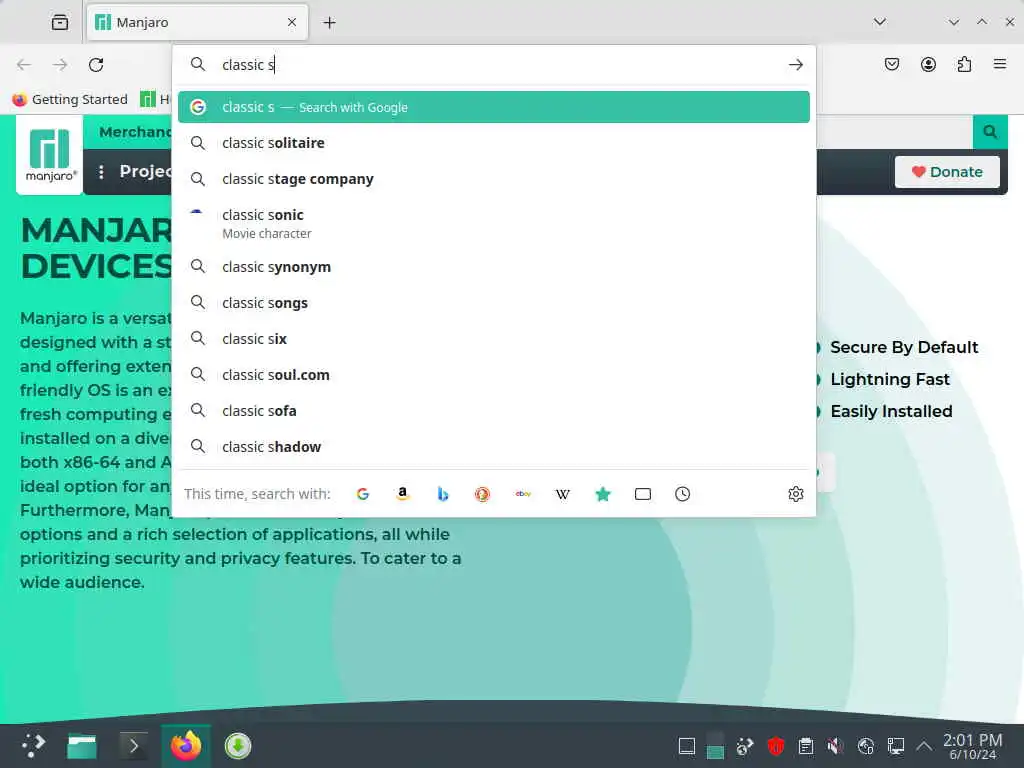Search open tabs via the tab icon

643,494
